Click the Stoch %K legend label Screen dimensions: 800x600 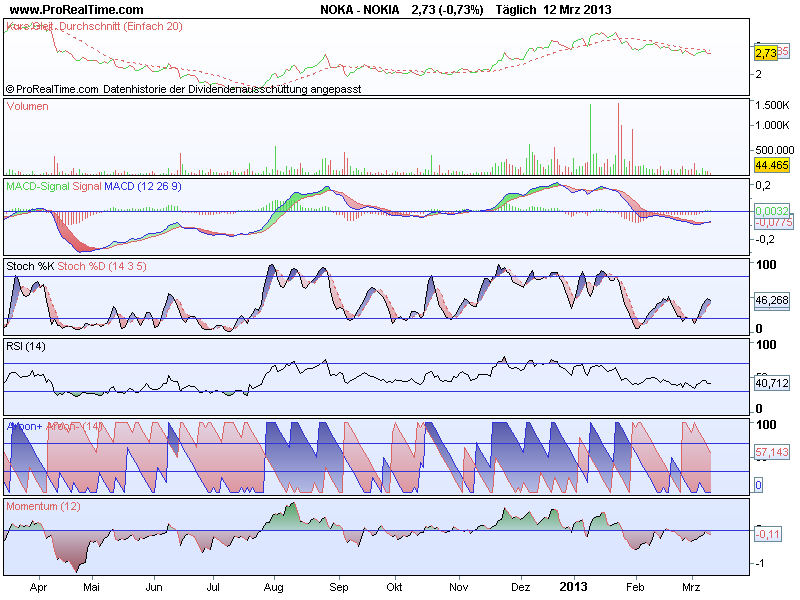[x=30, y=266]
